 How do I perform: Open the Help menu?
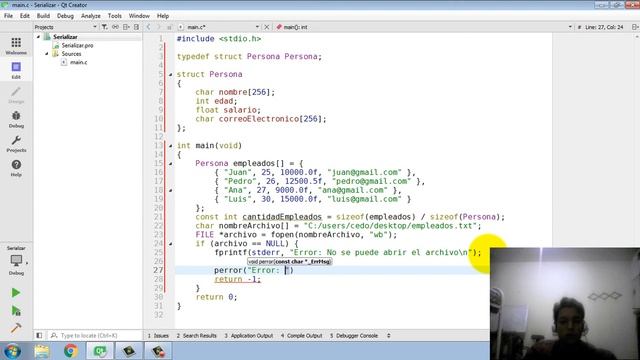coord(163,16)
